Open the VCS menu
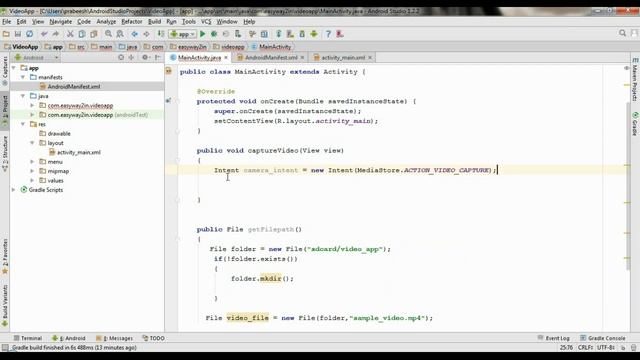The height and width of the screenshot is (360, 640). click(206, 22)
